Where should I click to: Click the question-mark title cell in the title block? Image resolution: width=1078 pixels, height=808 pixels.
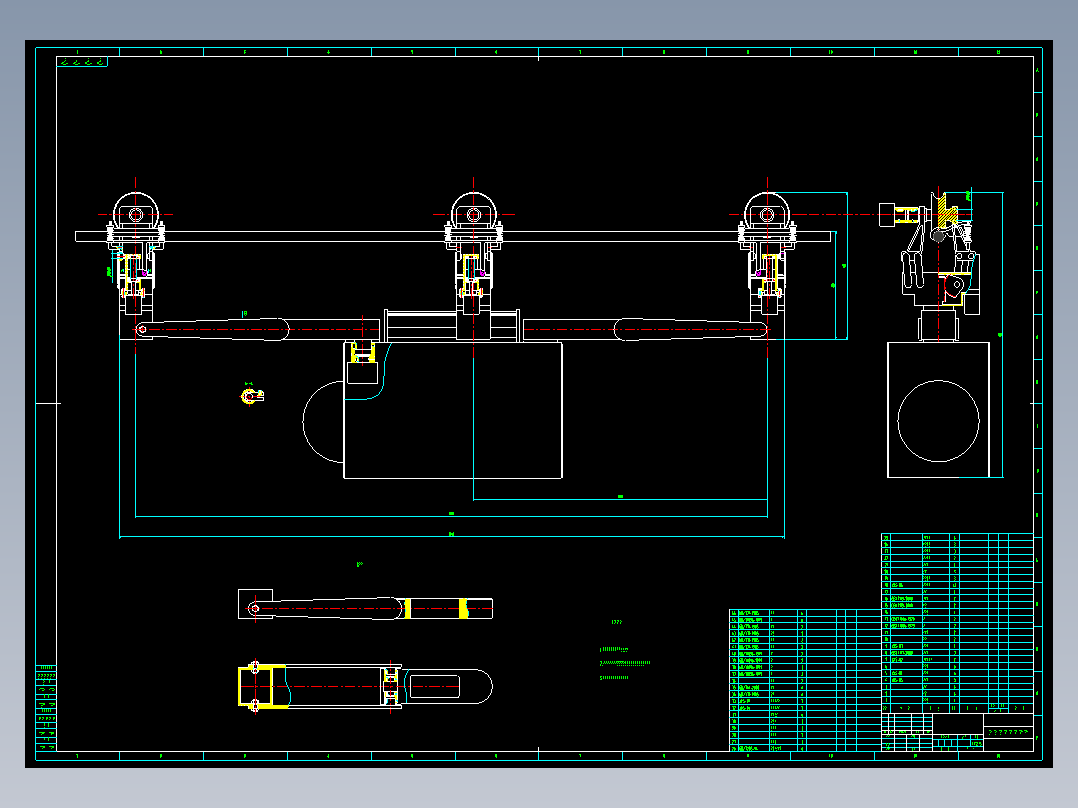[x=1008, y=732]
